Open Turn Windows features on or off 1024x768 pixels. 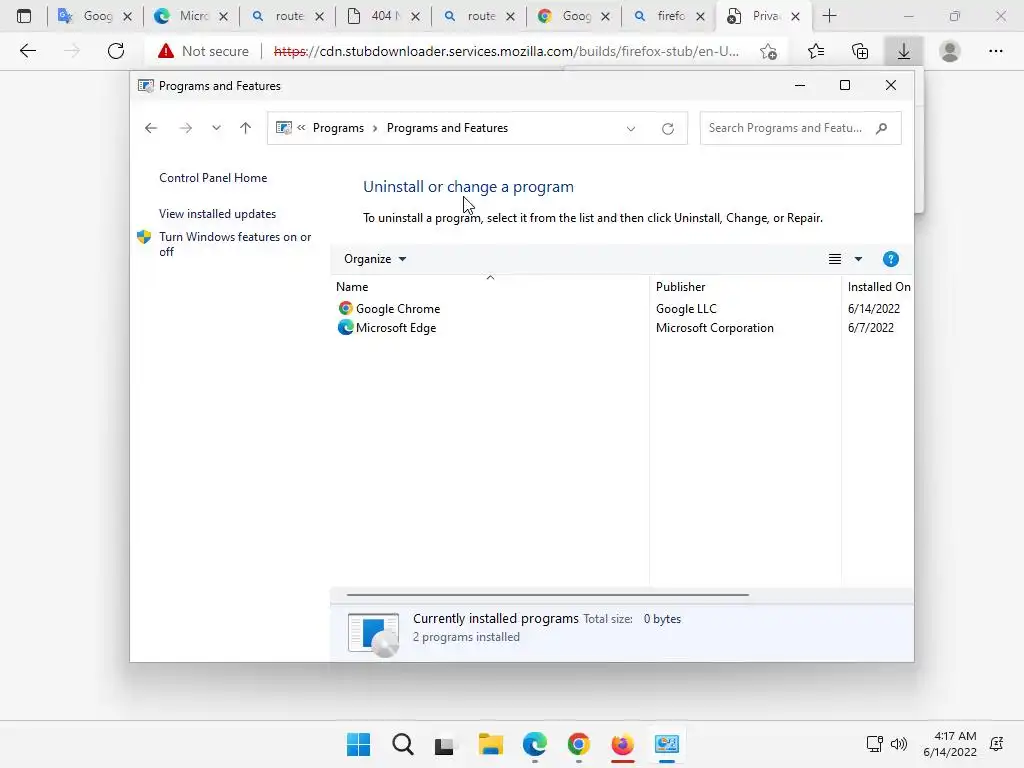click(235, 244)
